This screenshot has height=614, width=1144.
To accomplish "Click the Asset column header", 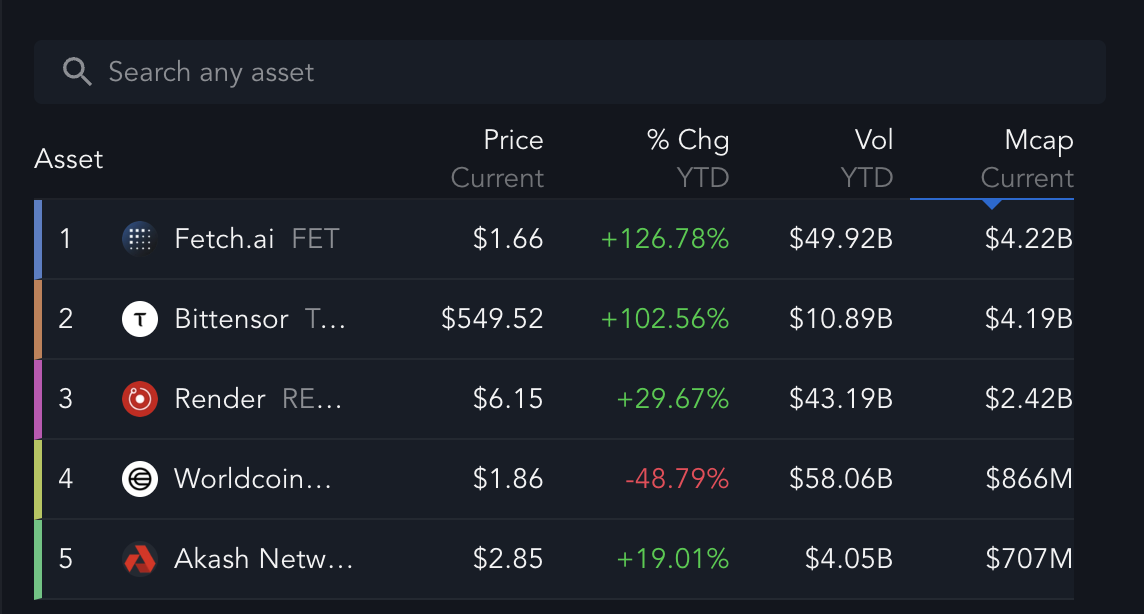I will (x=69, y=159).
